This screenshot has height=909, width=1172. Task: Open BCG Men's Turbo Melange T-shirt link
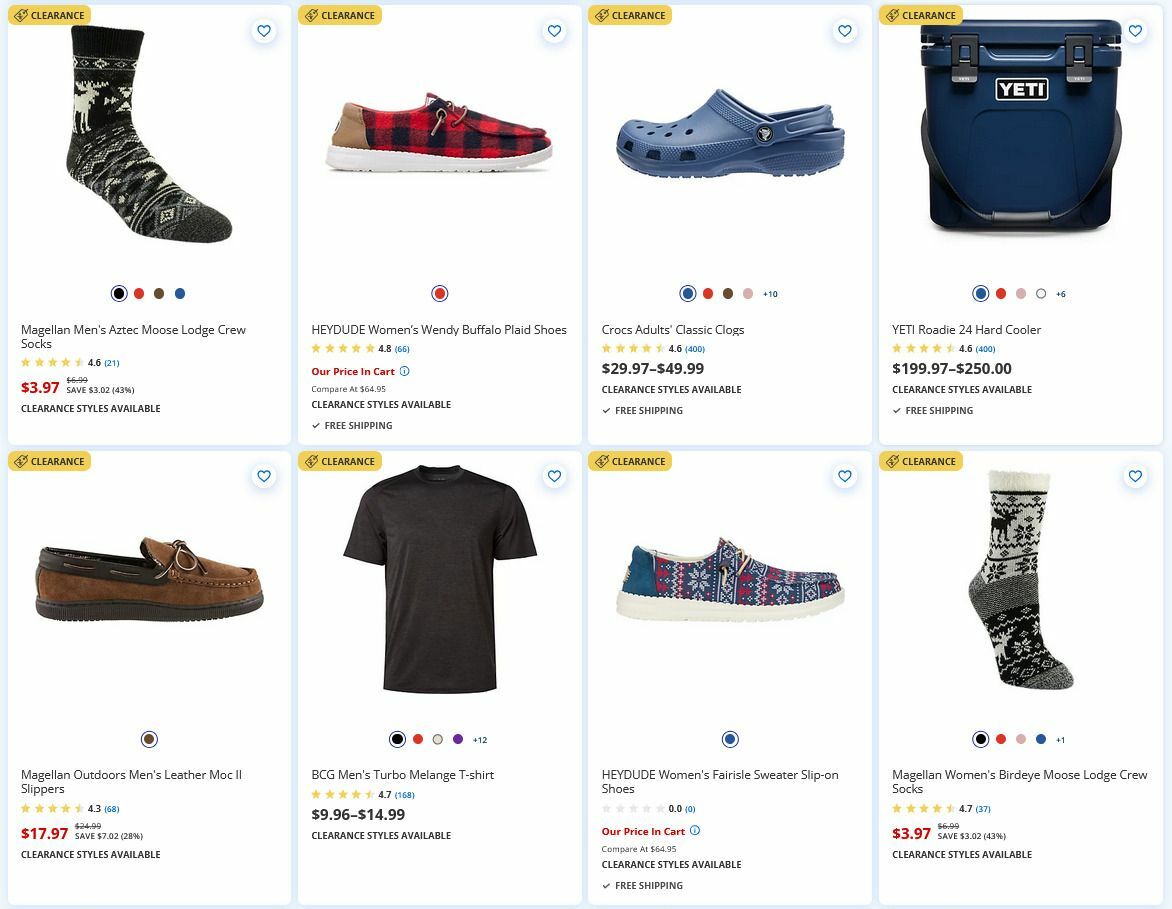402,775
